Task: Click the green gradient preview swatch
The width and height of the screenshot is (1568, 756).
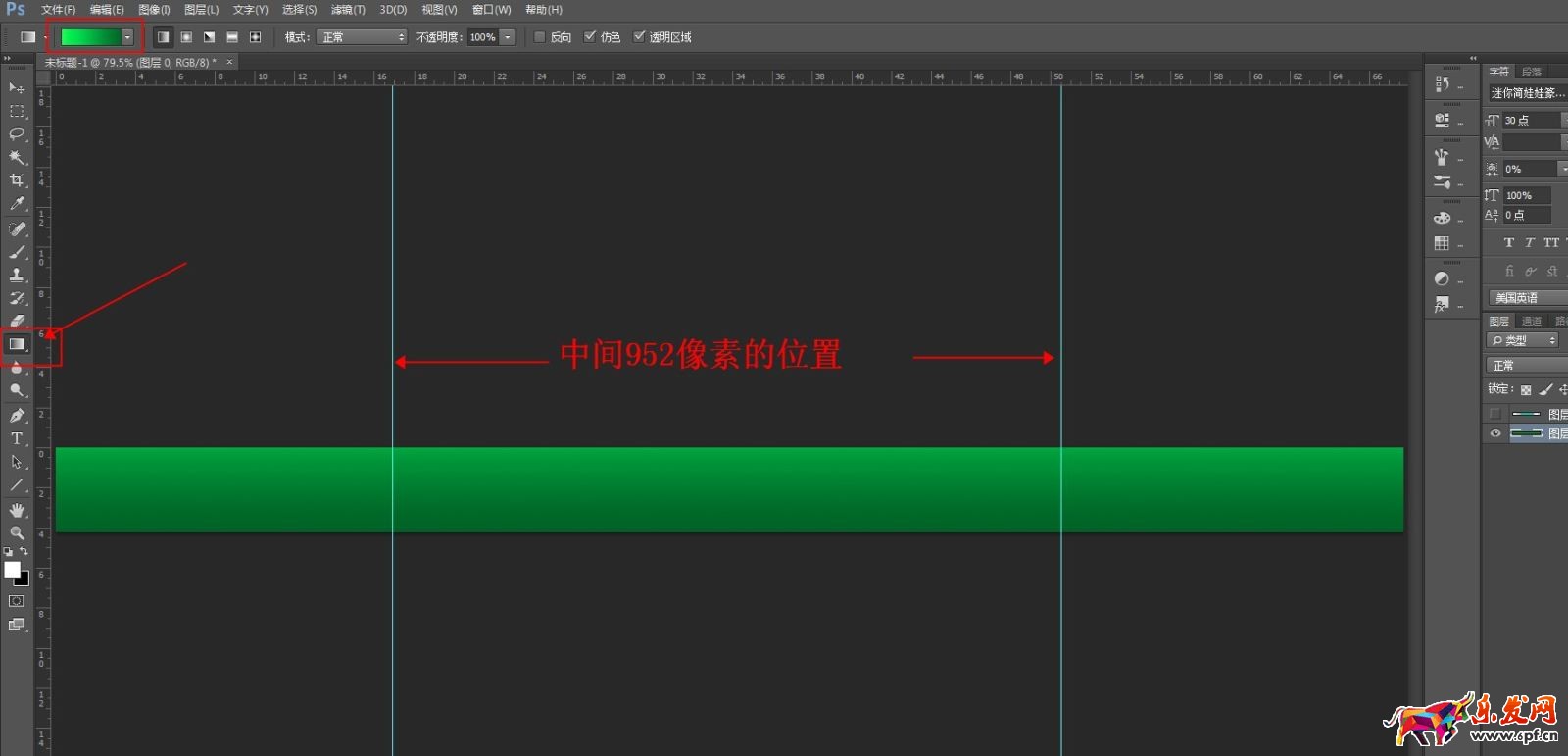Action: [90, 37]
